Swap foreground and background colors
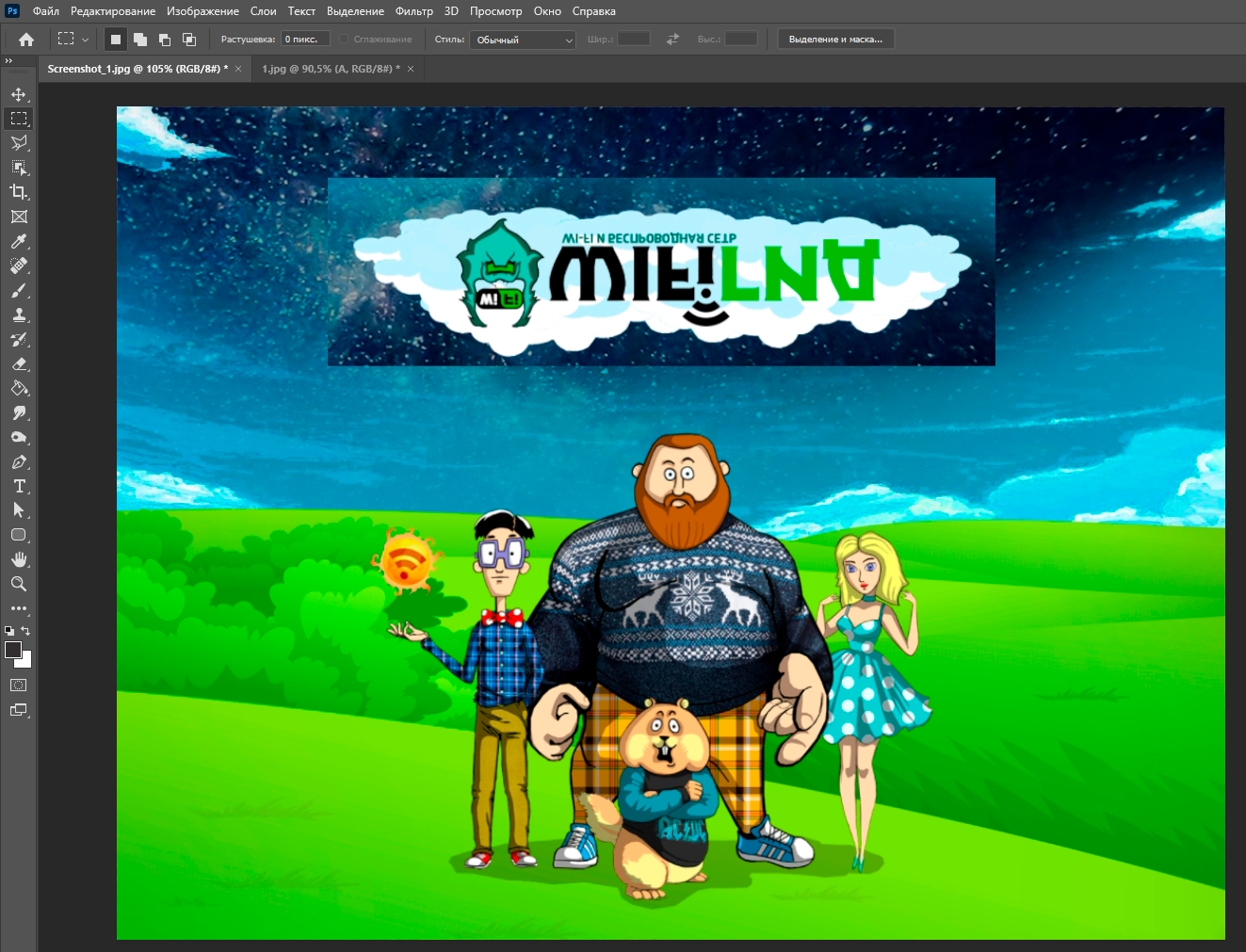This screenshot has height=952, width=1246. (26, 631)
